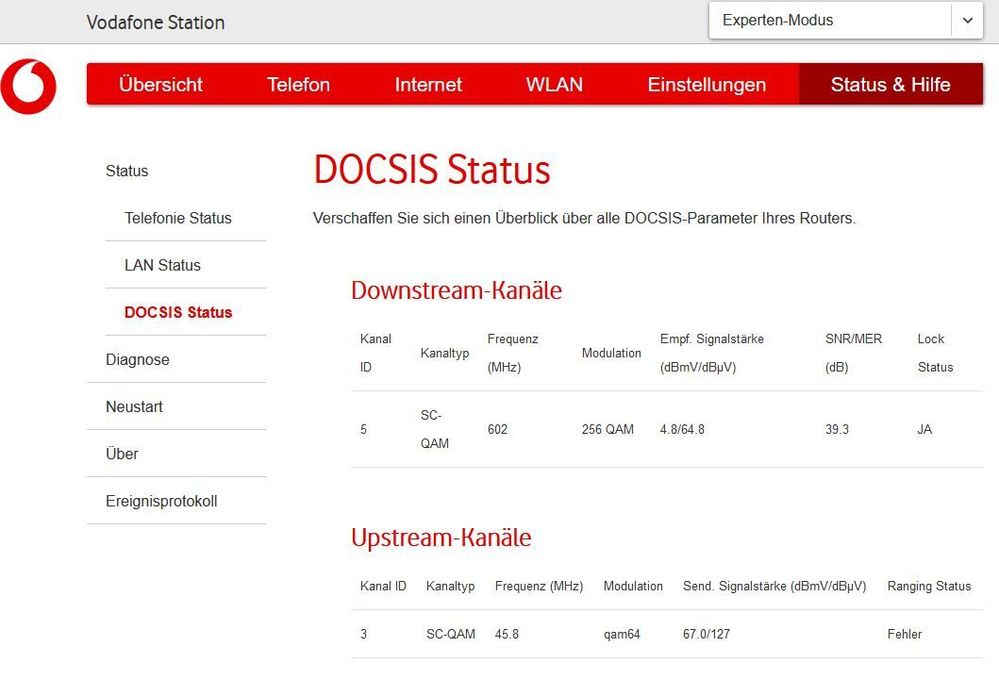Click the SNR/MER column header

click(854, 353)
